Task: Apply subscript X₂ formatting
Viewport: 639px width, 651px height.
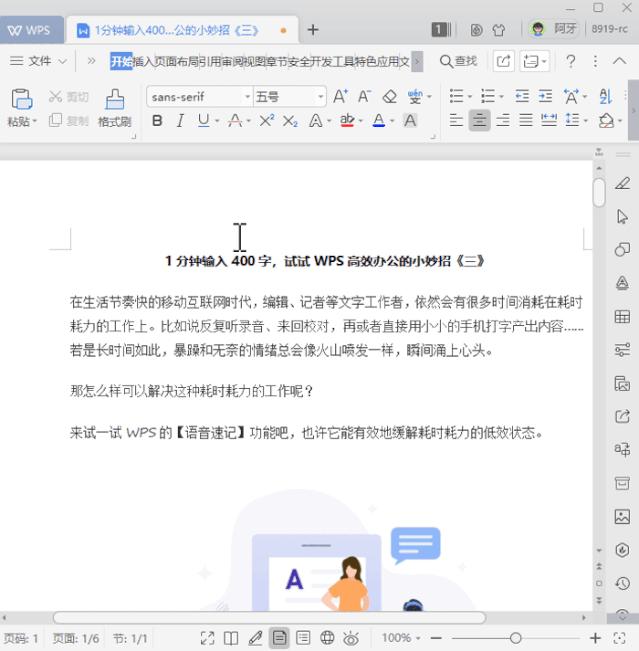Action: [290, 121]
